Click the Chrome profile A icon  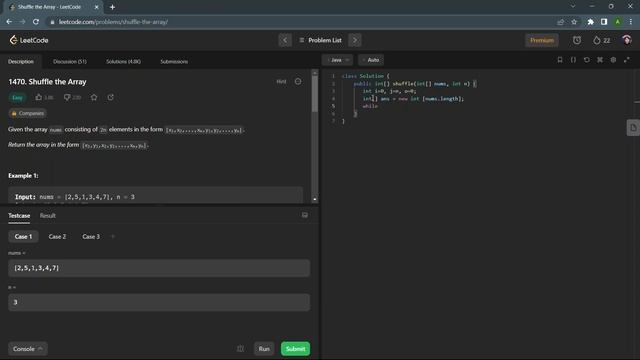pyautogui.click(x=618, y=22)
